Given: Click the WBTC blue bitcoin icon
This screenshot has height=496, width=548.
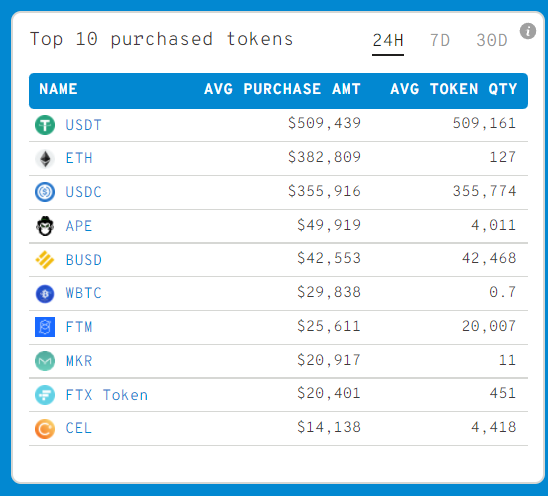Looking at the screenshot, I should (45, 294).
